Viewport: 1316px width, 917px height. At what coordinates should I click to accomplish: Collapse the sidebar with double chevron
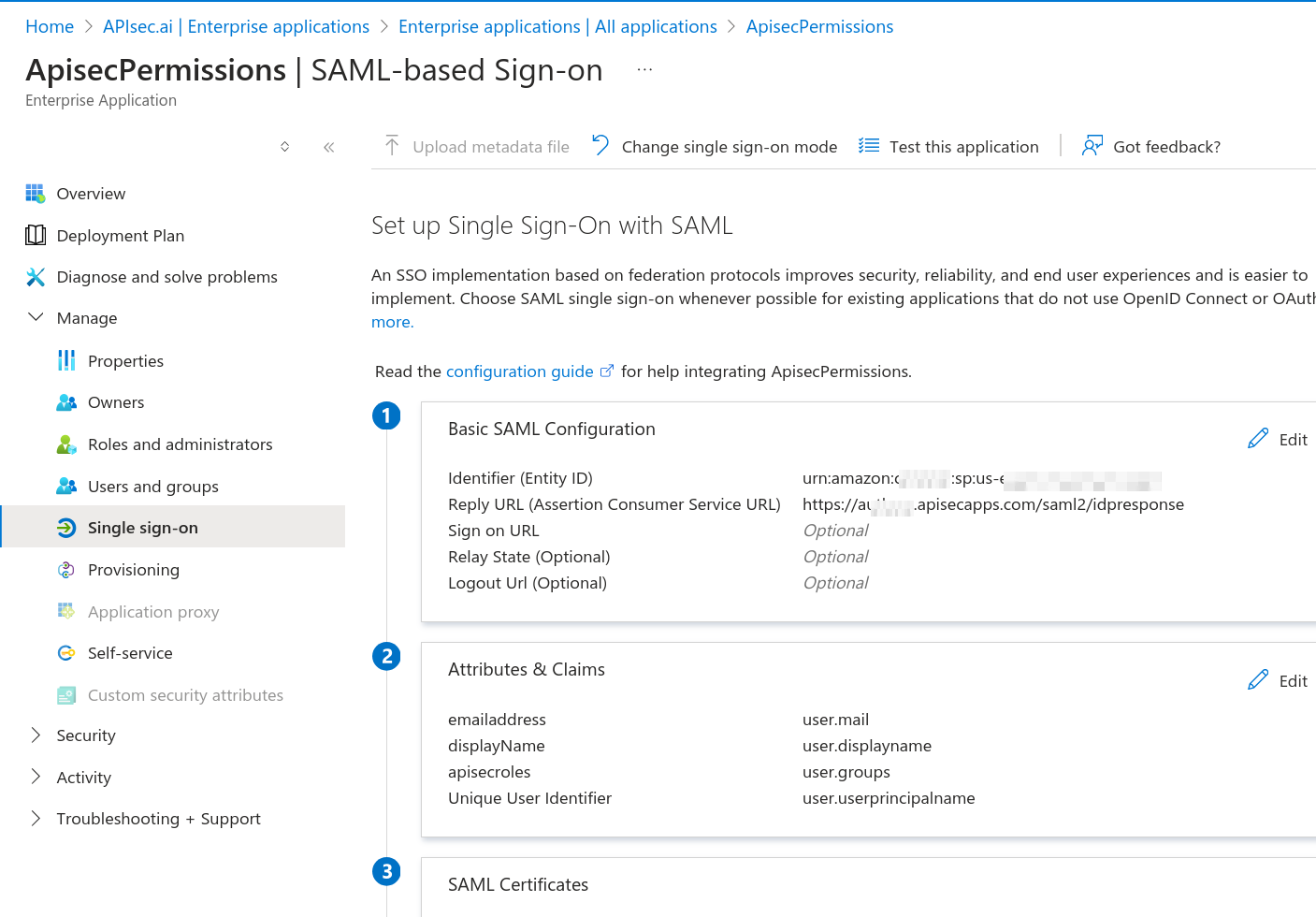coord(329,147)
